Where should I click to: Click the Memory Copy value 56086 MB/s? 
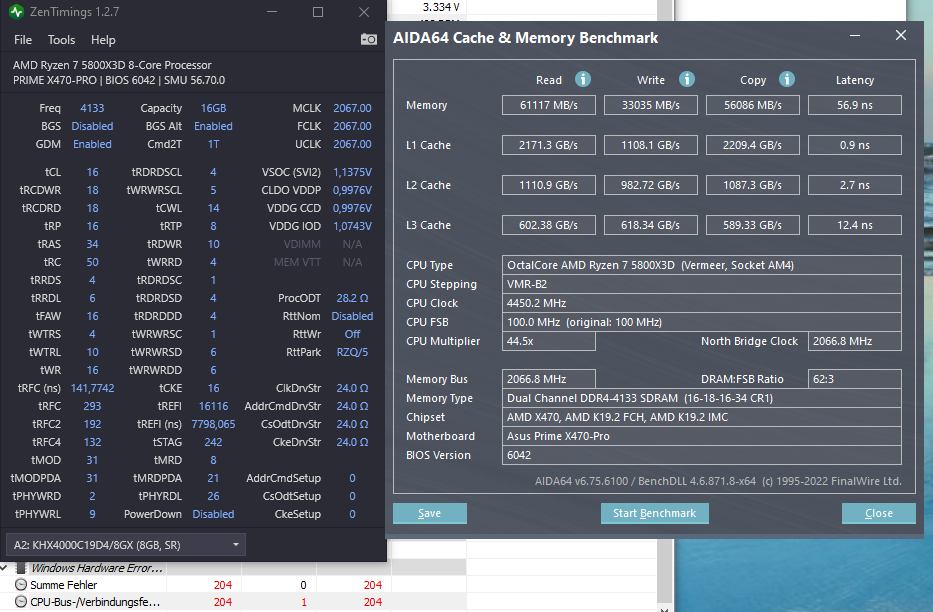753,105
